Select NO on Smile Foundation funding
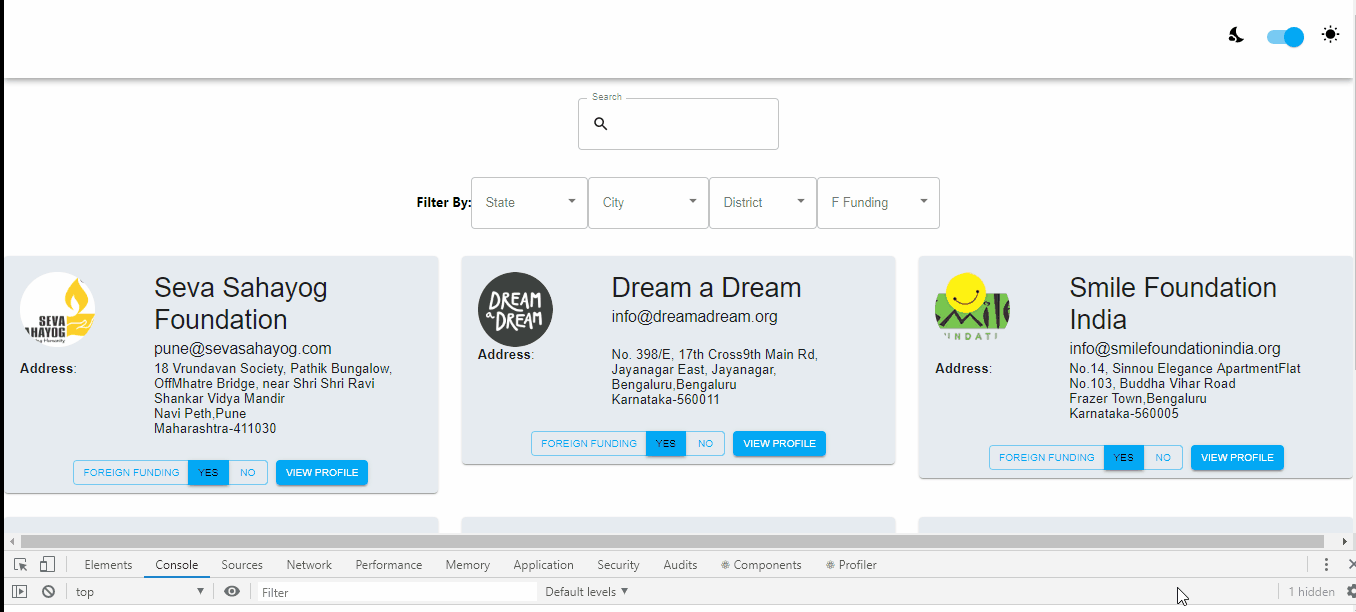Viewport: 1356px width, 612px height. click(x=1163, y=458)
